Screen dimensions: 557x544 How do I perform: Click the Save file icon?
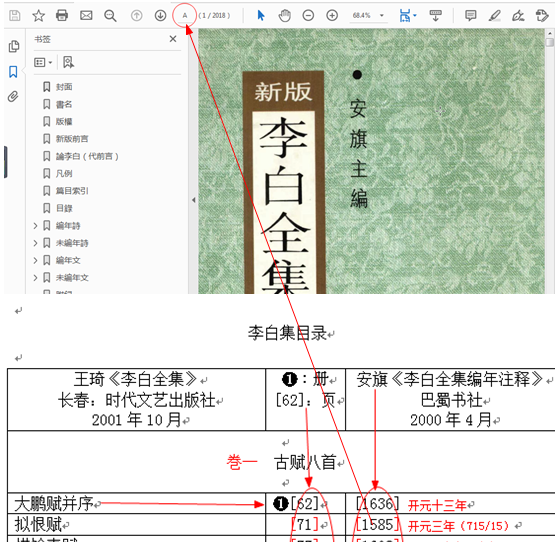[x=15, y=16]
